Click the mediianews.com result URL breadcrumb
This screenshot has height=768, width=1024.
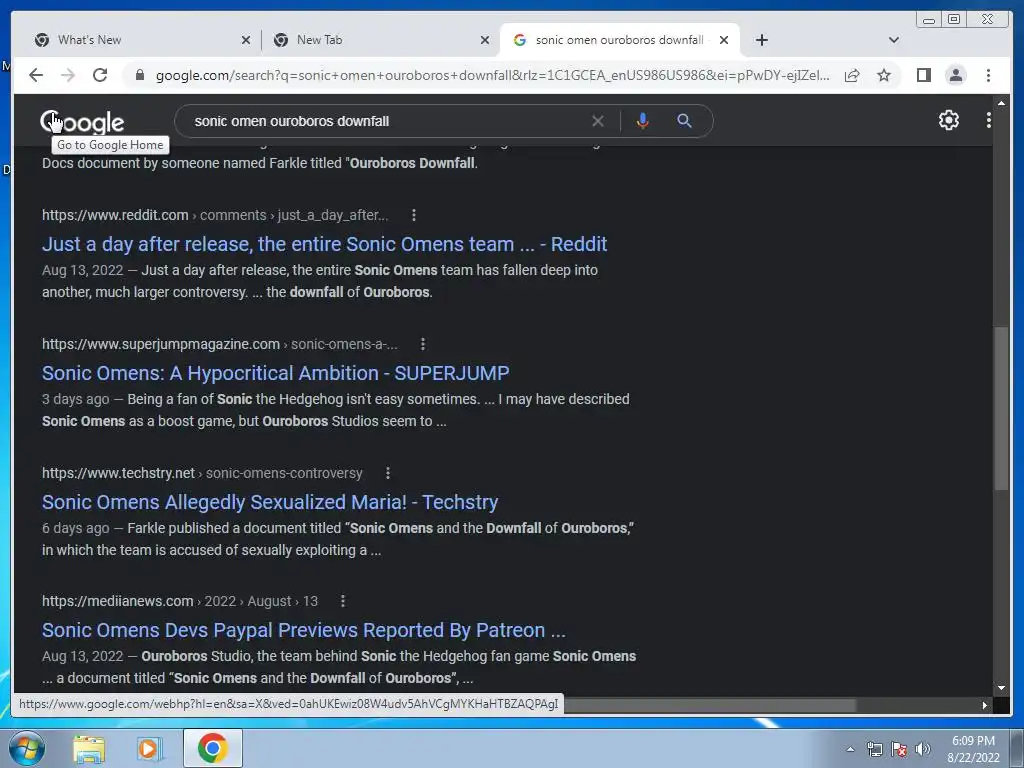pyautogui.click(x=180, y=601)
